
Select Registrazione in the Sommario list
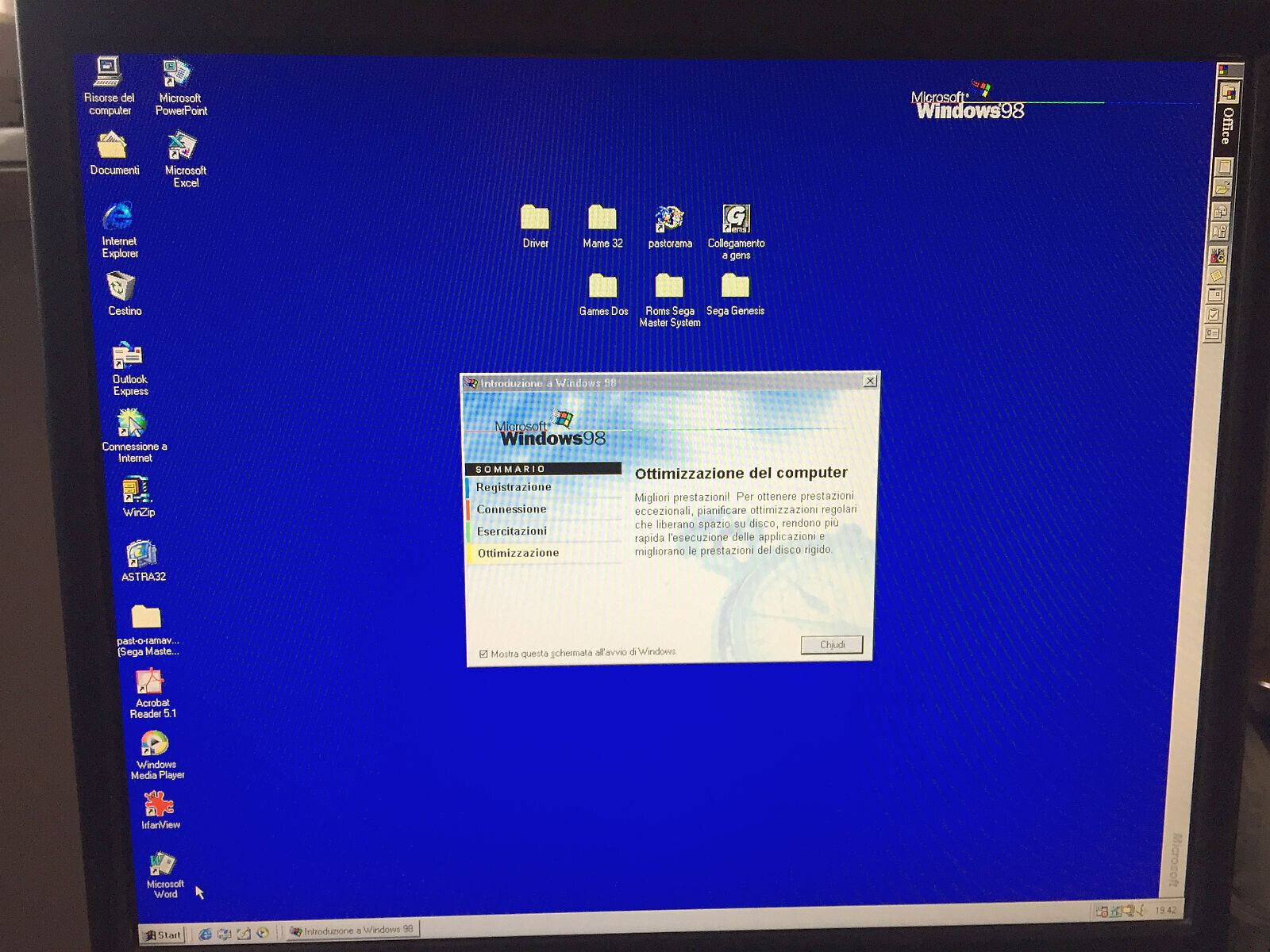click(514, 487)
